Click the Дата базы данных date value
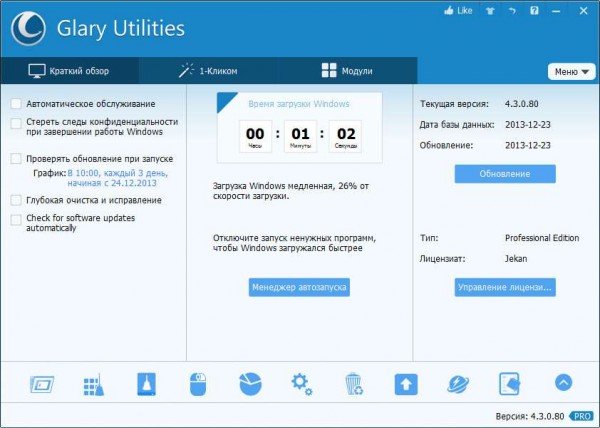The image size is (600, 428). [528, 125]
